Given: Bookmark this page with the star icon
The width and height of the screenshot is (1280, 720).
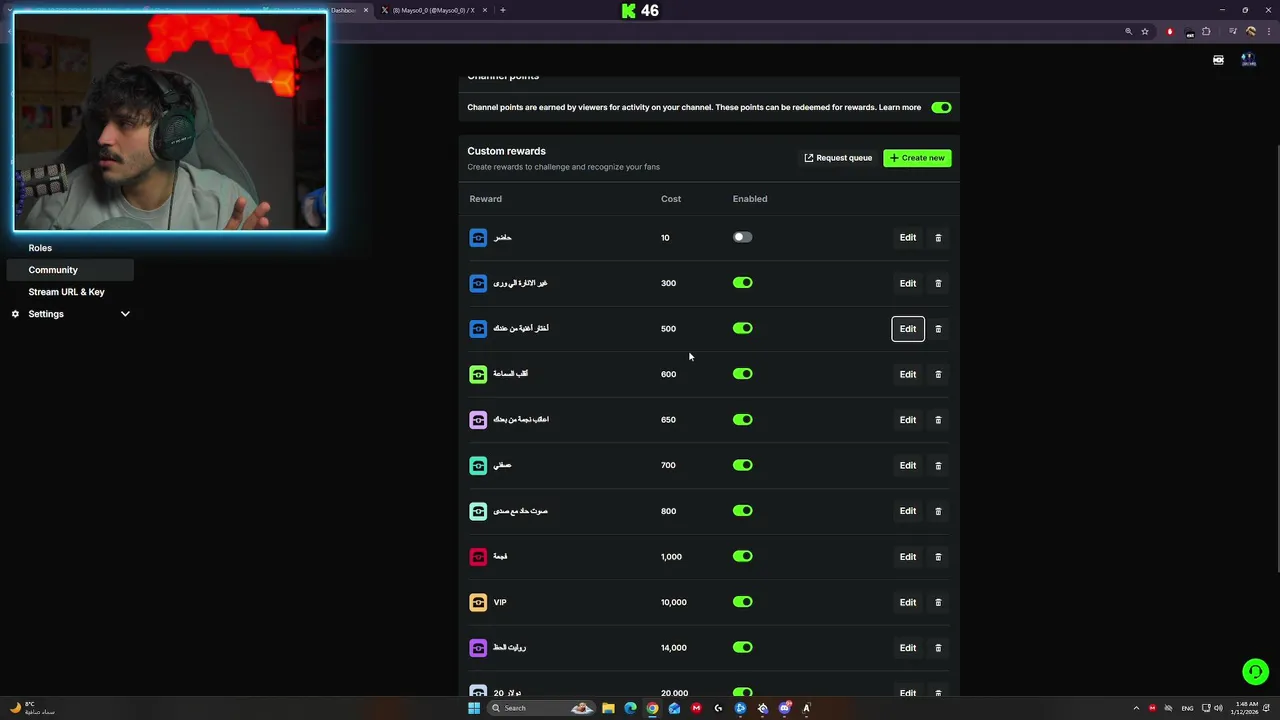Looking at the screenshot, I should [x=1145, y=32].
